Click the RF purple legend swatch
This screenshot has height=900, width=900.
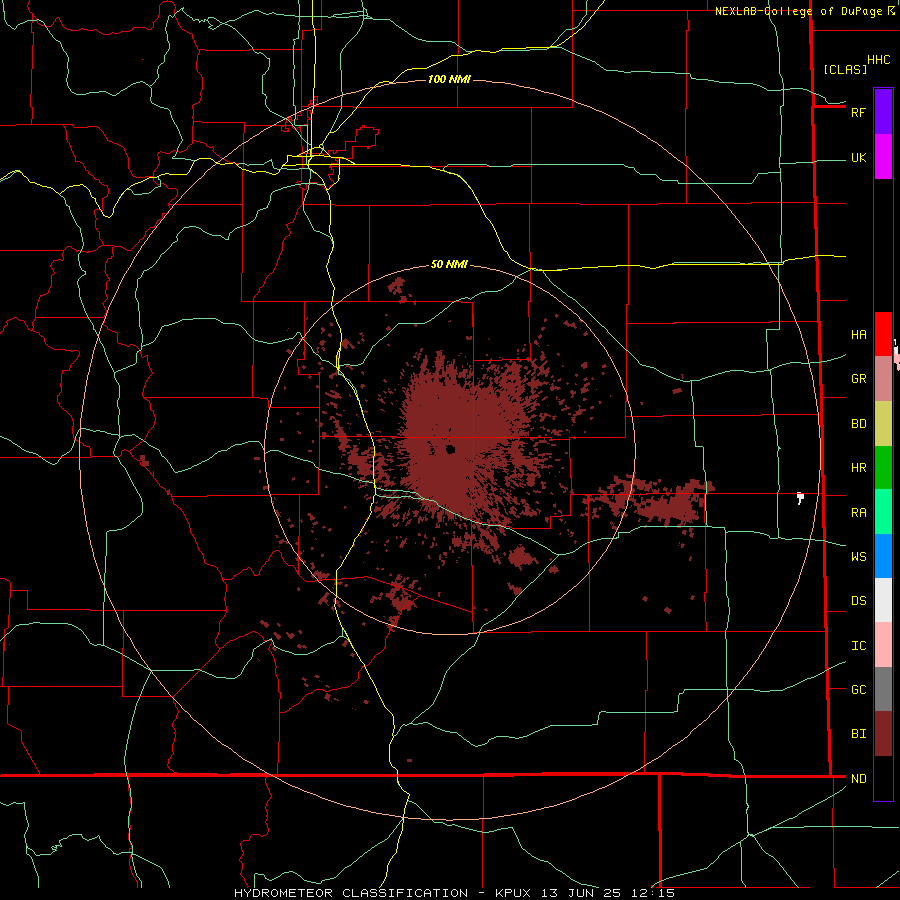883,112
